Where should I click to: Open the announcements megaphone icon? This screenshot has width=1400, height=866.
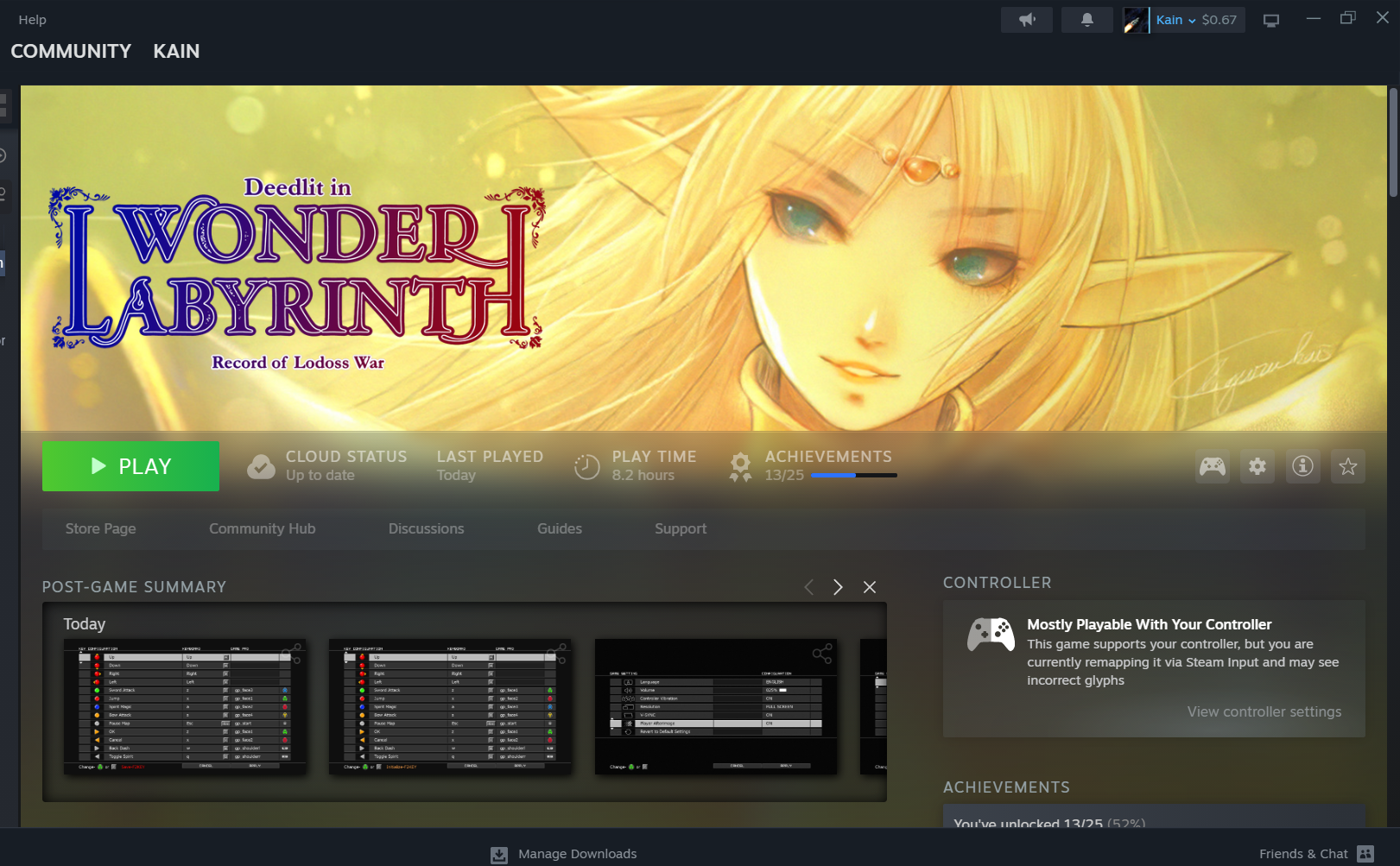pos(1026,20)
